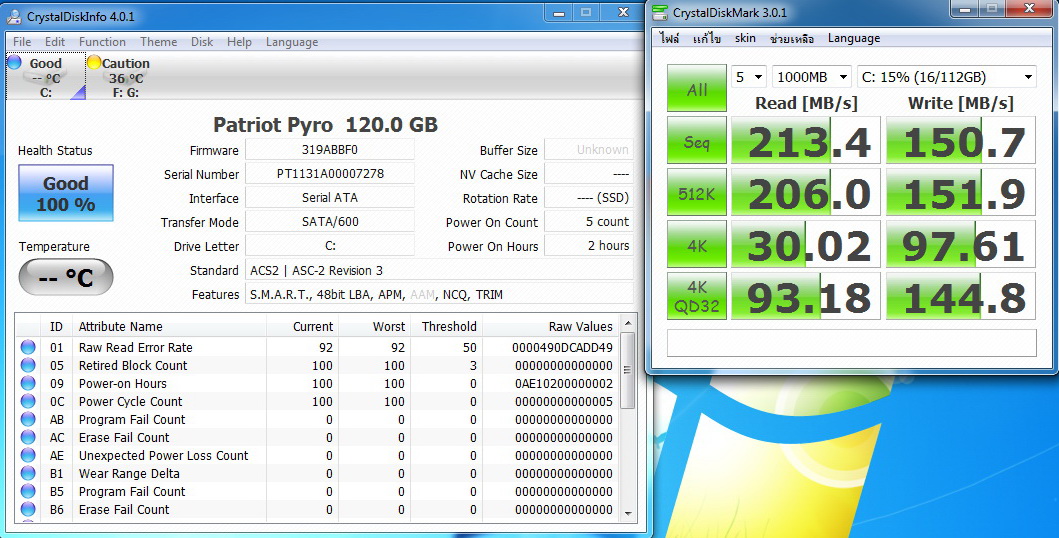Click the blue Good status orb for drive C:
This screenshot has height=538, width=1059.
click(15, 63)
